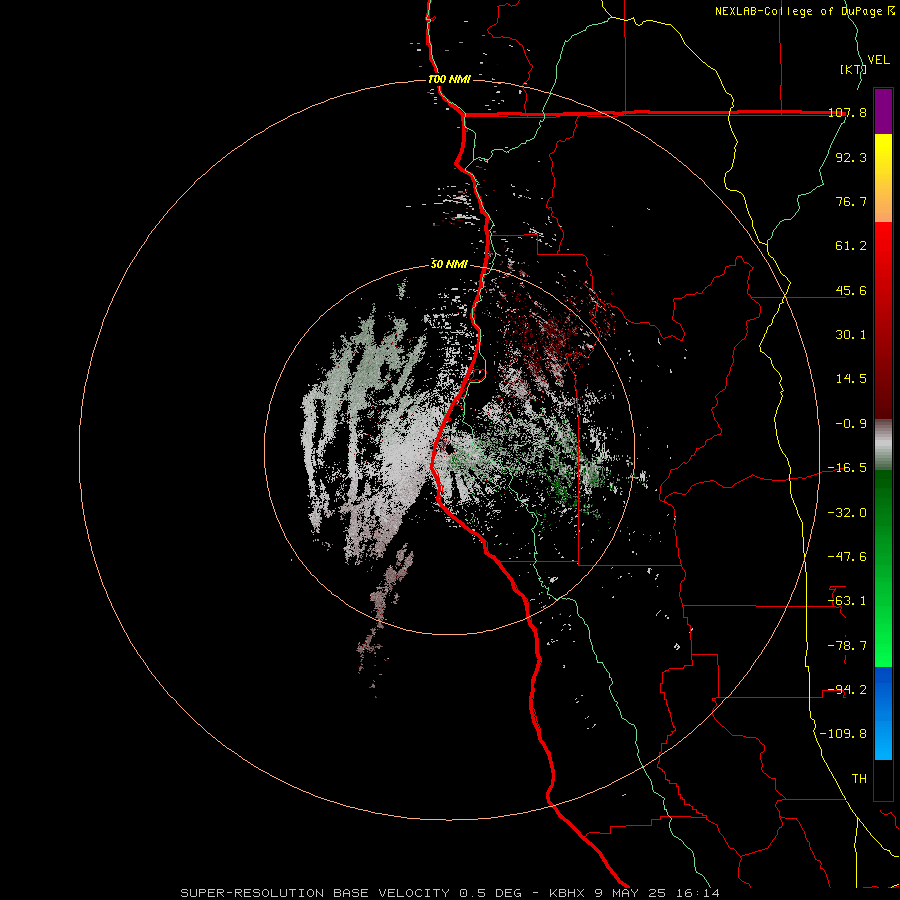Click the blue segment of the color bar

[883, 713]
